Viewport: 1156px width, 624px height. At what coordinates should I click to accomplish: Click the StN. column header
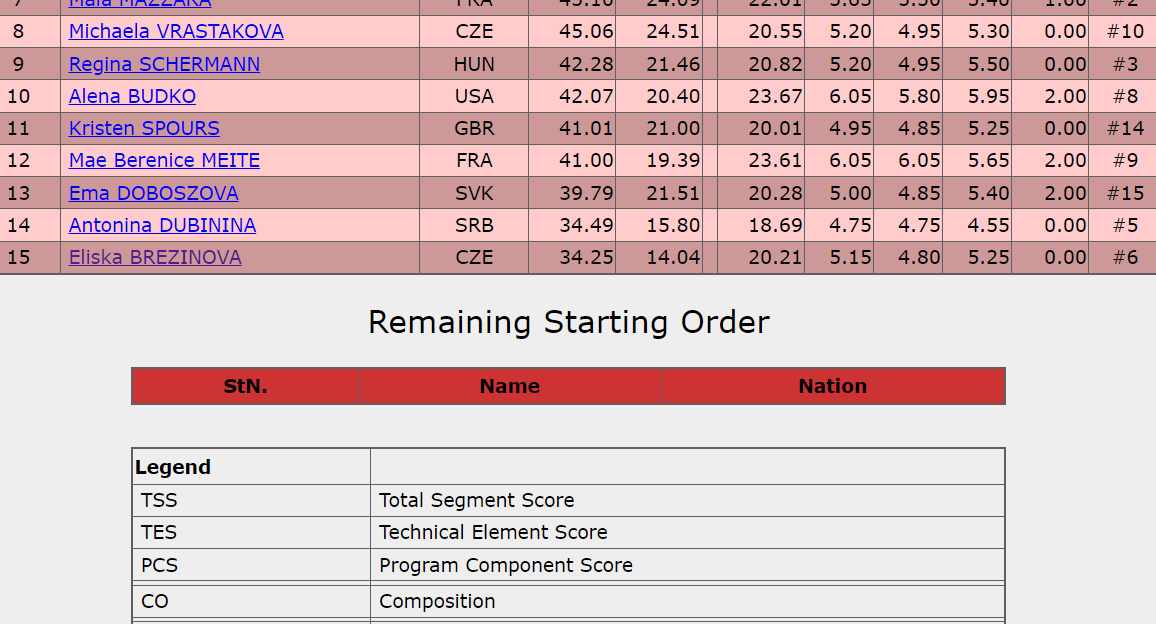tap(245, 386)
